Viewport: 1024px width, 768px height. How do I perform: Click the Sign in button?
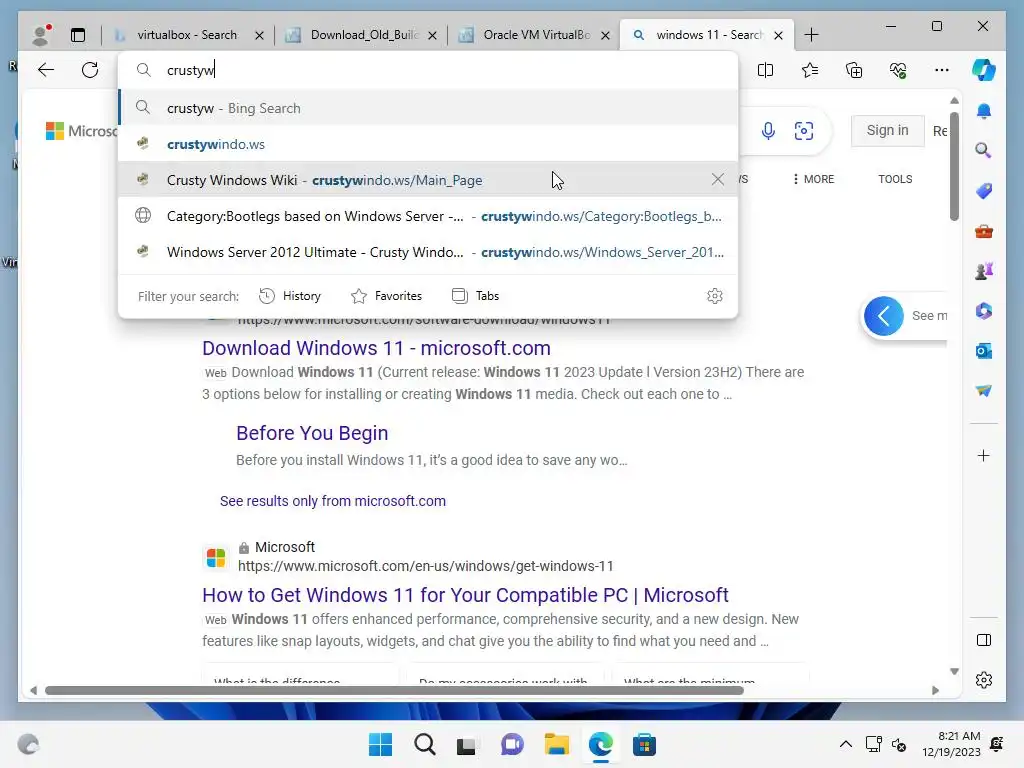pos(888,131)
